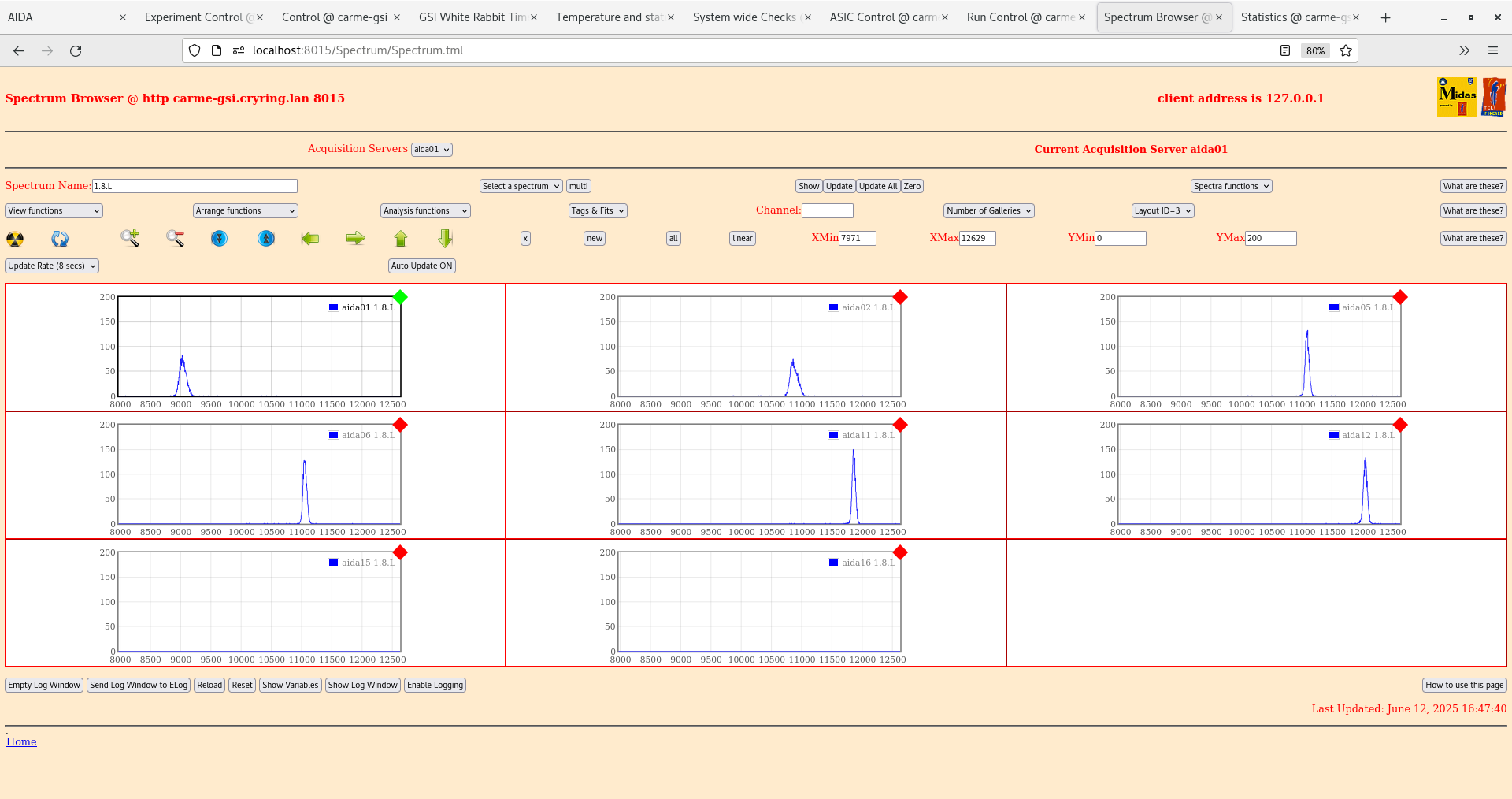Click inside the Channel input field

pyautogui.click(x=828, y=210)
